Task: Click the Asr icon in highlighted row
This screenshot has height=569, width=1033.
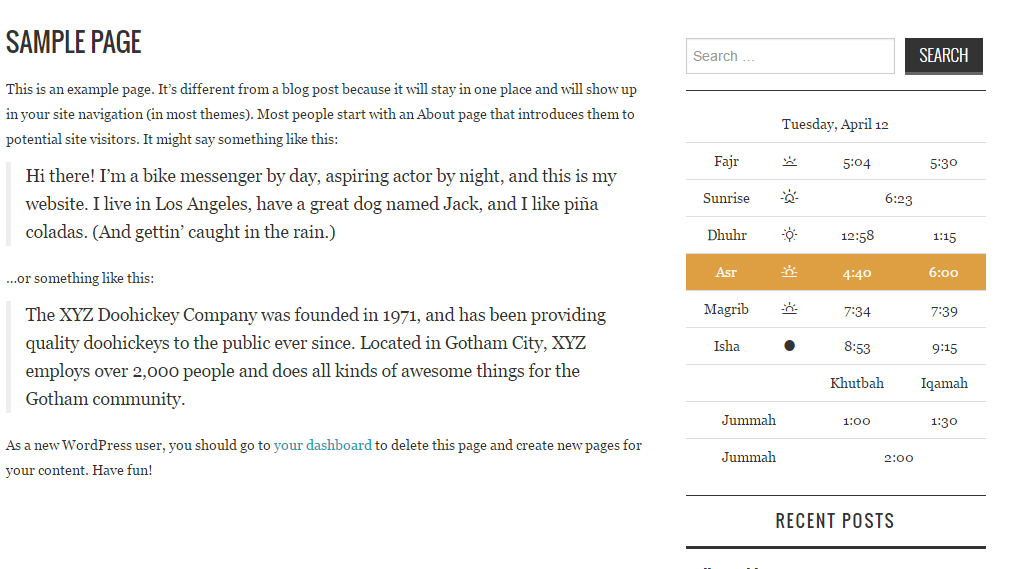Action: (x=789, y=271)
